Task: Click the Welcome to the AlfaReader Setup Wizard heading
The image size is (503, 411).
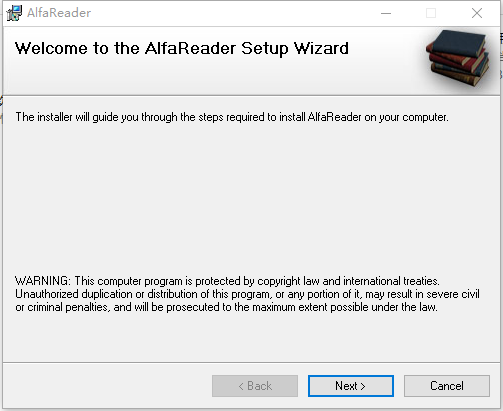Action: (182, 49)
